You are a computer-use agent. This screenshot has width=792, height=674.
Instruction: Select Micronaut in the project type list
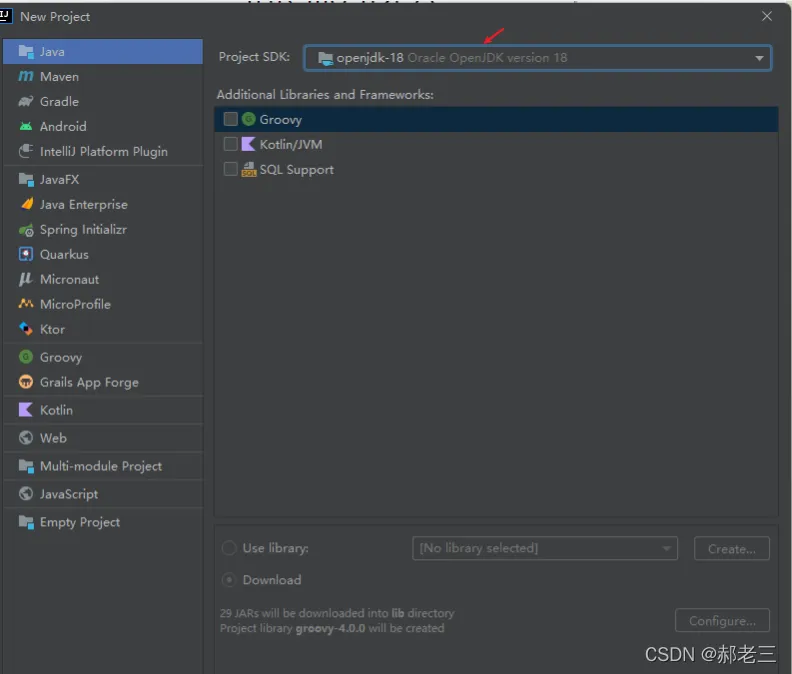pos(103,279)
